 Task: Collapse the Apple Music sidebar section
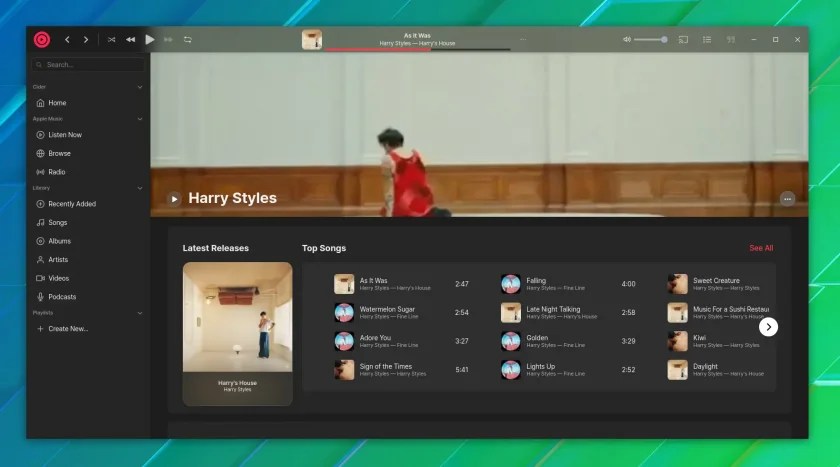[x=140, y=119]
